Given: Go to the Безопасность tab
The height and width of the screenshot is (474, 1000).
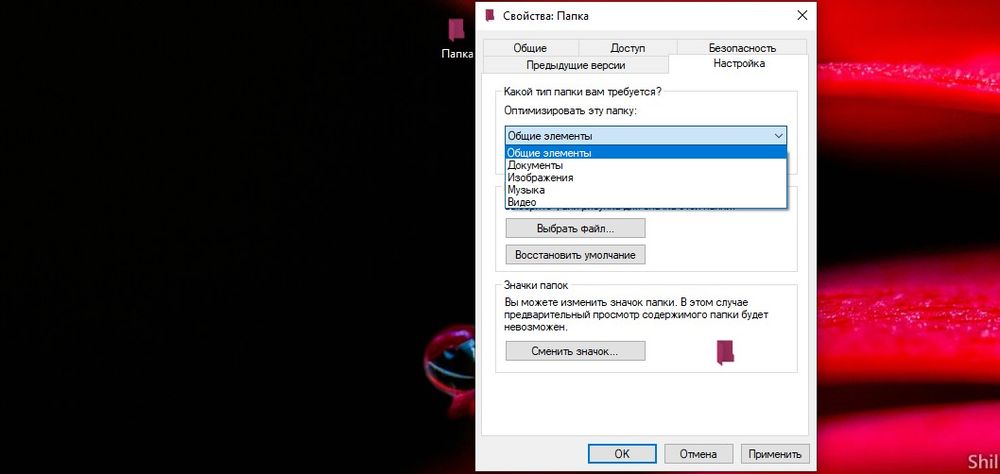Looking at the screenshot, I should (742, 47).
